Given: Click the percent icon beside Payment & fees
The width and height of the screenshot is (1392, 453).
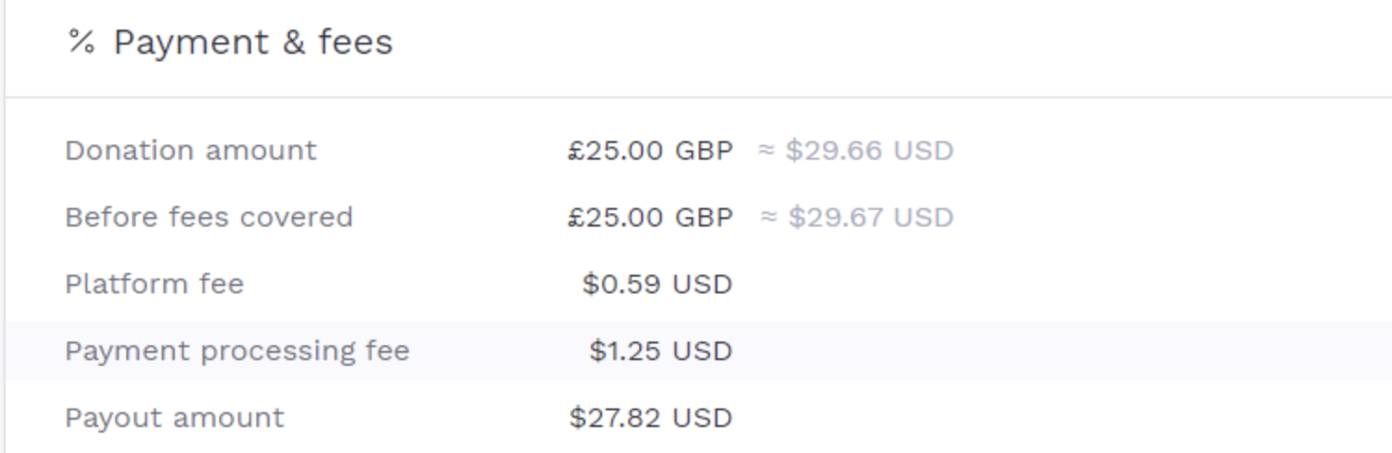Looking at the screenshot, I should (x=81, y=43).
